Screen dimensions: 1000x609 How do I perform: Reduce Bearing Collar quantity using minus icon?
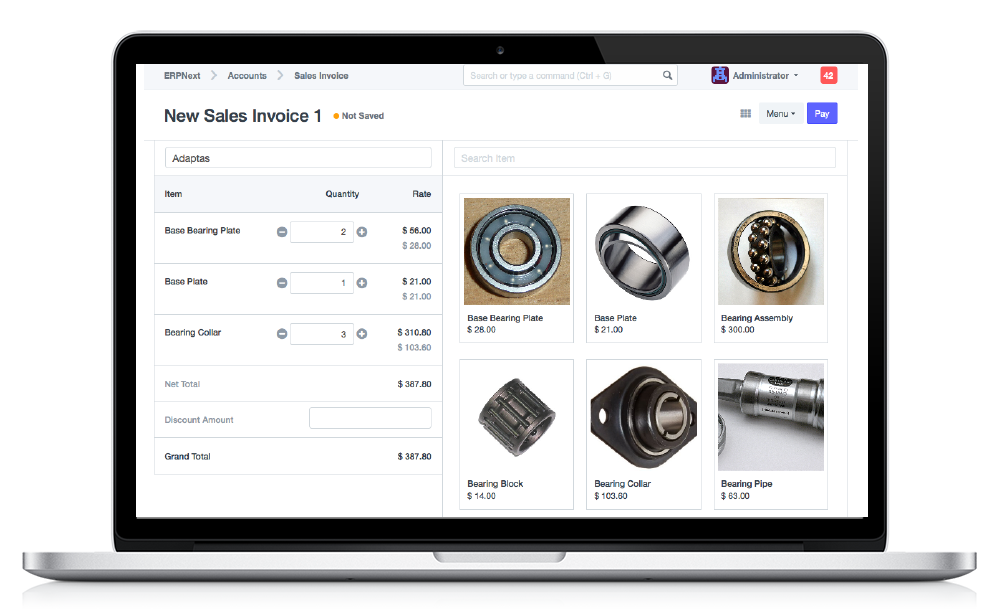282,334
